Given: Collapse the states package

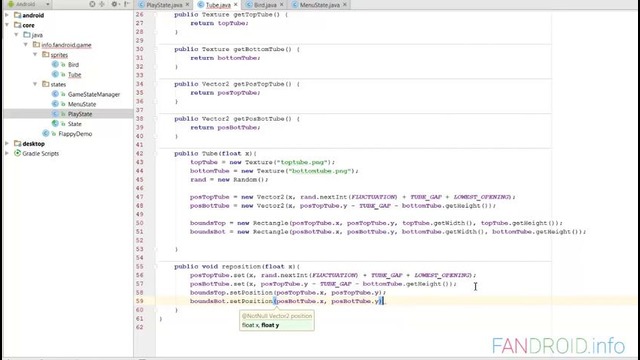Looking at the screenshot, I should coord(35,84).
